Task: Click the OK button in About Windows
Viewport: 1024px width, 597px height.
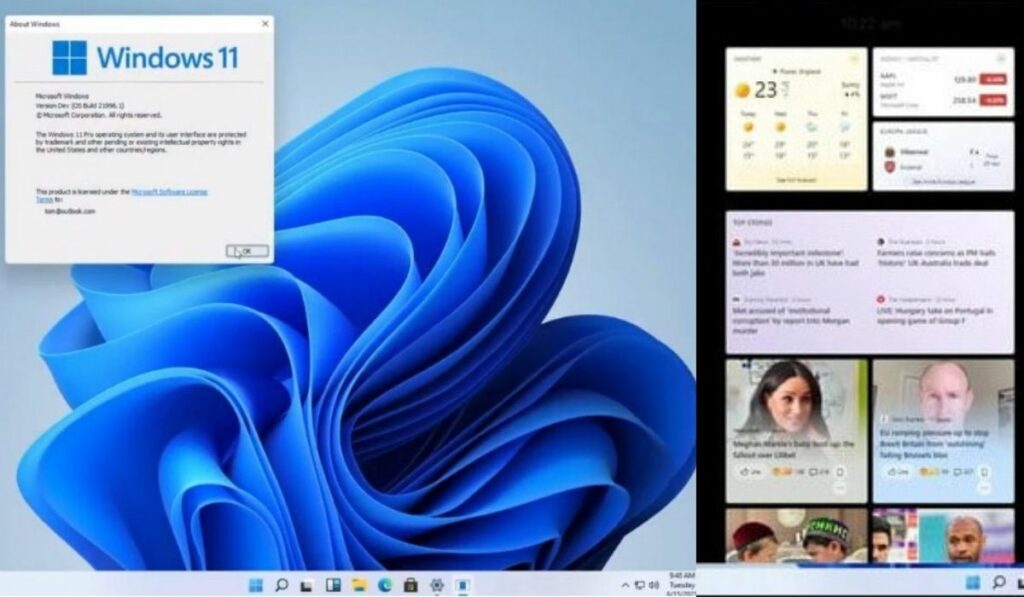Action: (247, 251)
